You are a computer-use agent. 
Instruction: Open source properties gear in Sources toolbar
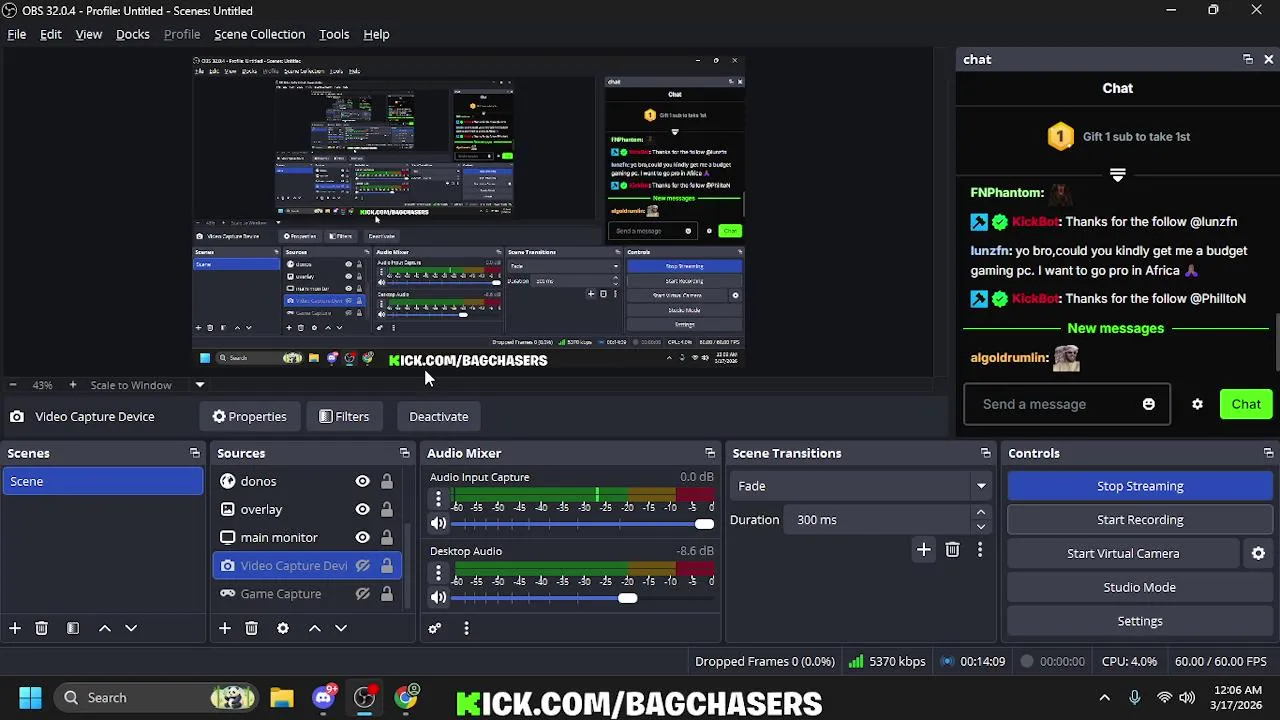coord(283,628)
